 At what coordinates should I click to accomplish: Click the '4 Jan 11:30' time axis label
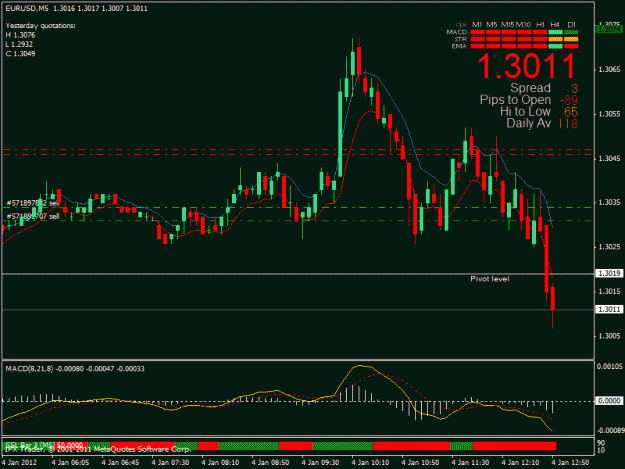[x=470, y=462]
